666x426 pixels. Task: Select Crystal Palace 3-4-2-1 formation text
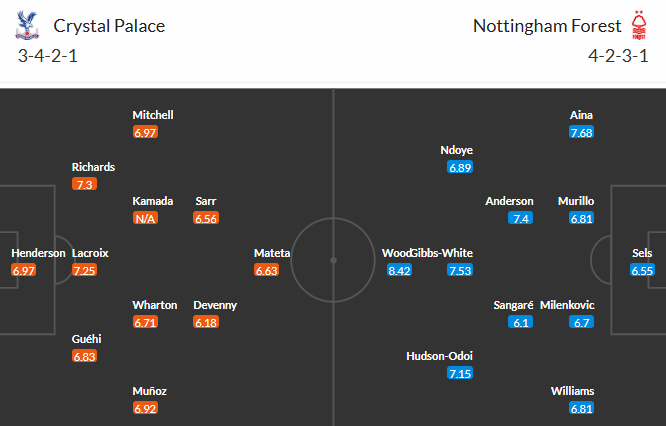coord(48,55)
